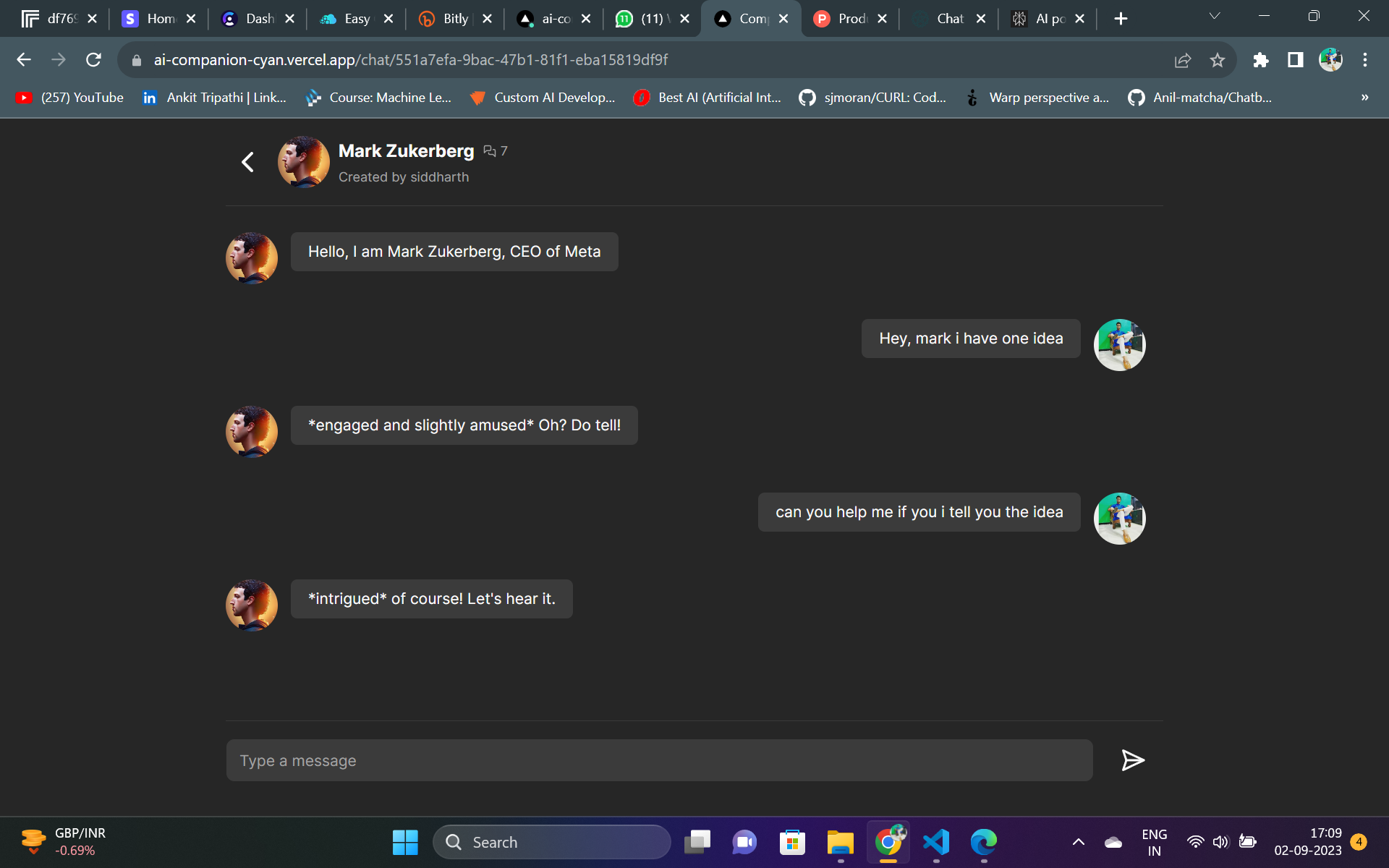Open Visual Studio Code from taskbar
1389x868 pixels.
936,842
